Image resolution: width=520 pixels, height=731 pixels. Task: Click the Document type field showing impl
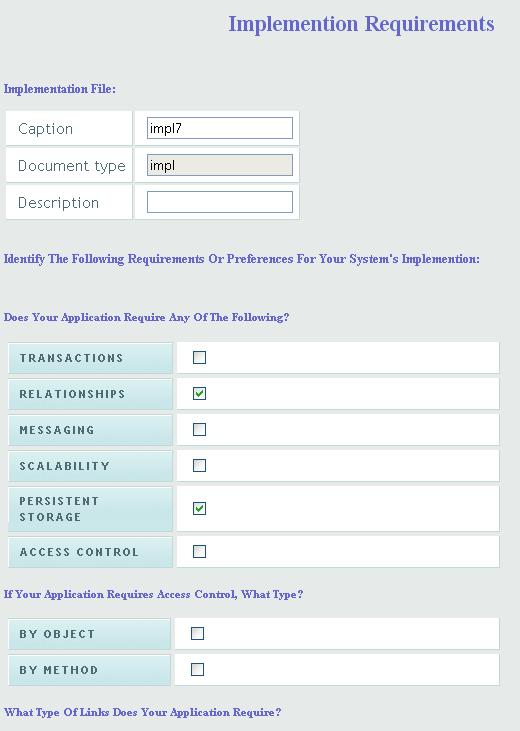click(220, 165)
